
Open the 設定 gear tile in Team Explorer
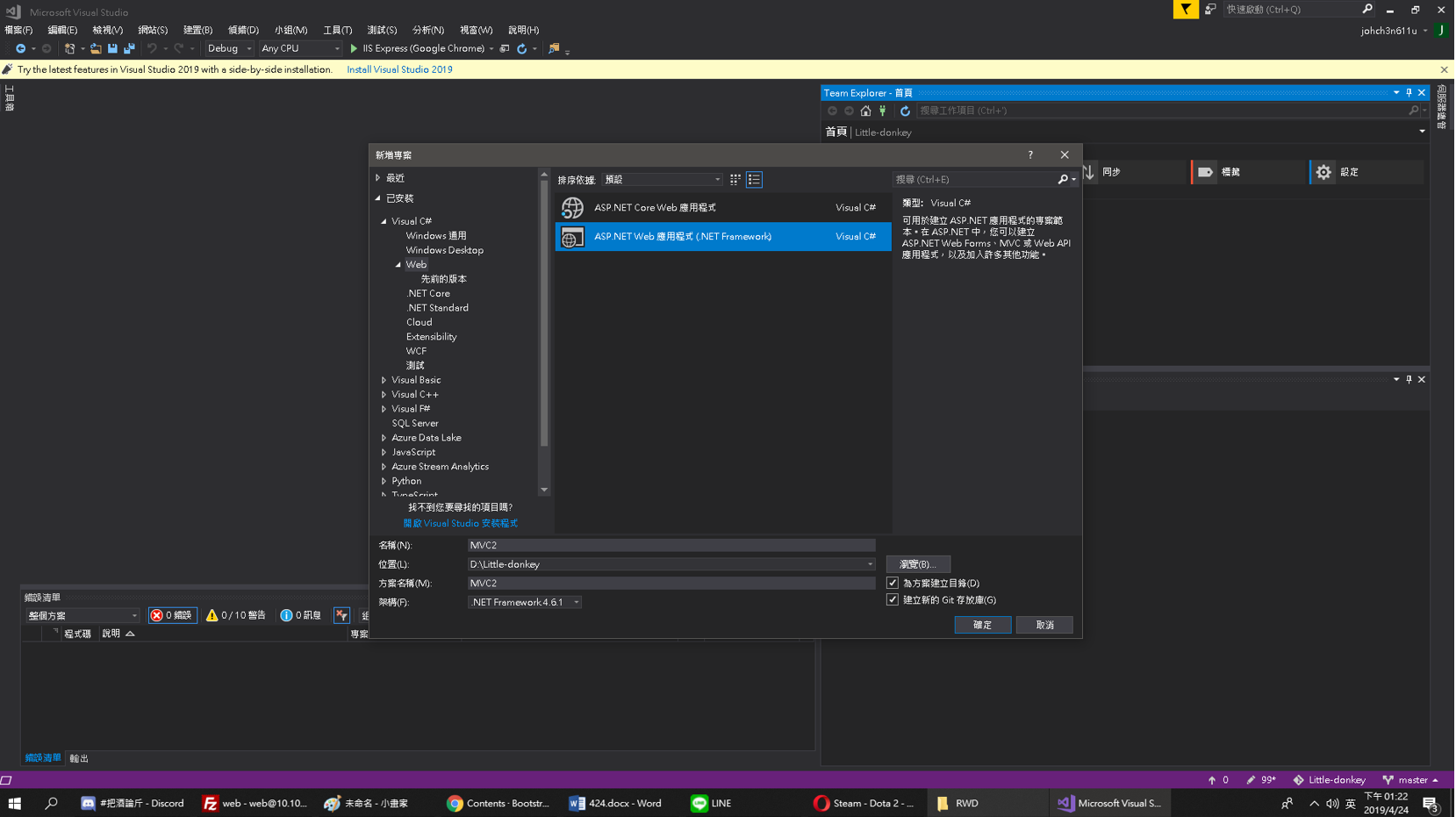pyautogui.click(x=1366, y=172)
